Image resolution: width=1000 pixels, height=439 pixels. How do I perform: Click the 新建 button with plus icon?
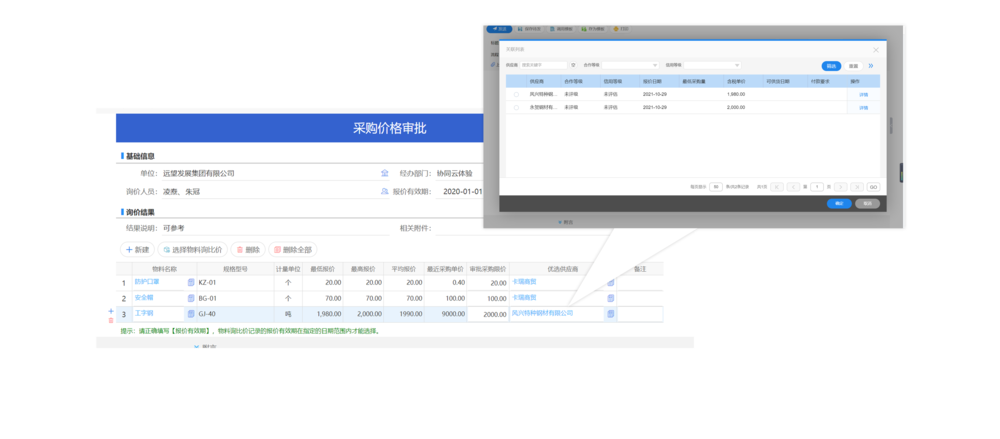point(137,250)
